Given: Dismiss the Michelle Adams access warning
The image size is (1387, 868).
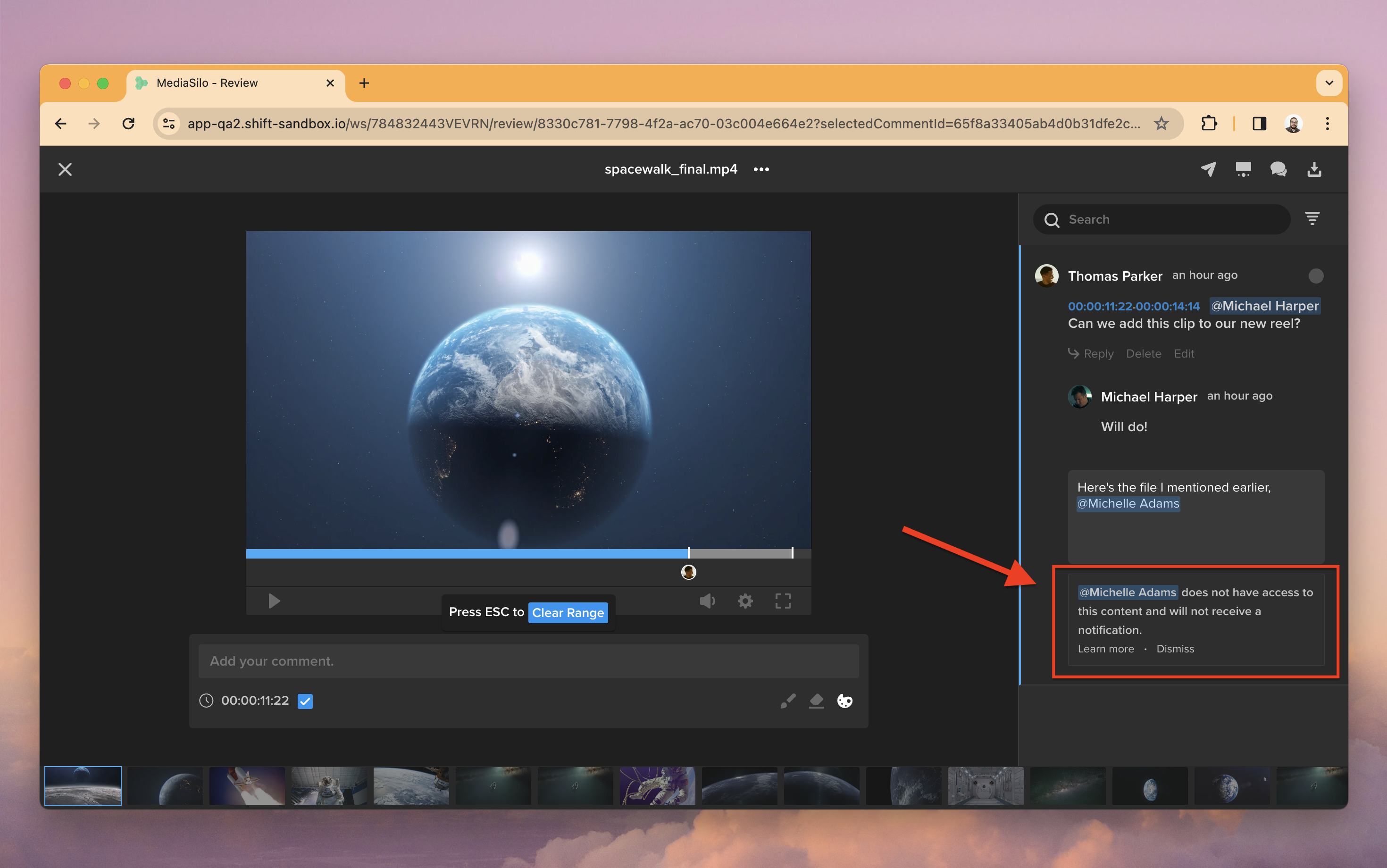Looking at the screenshot, I should pos(1175,649).
